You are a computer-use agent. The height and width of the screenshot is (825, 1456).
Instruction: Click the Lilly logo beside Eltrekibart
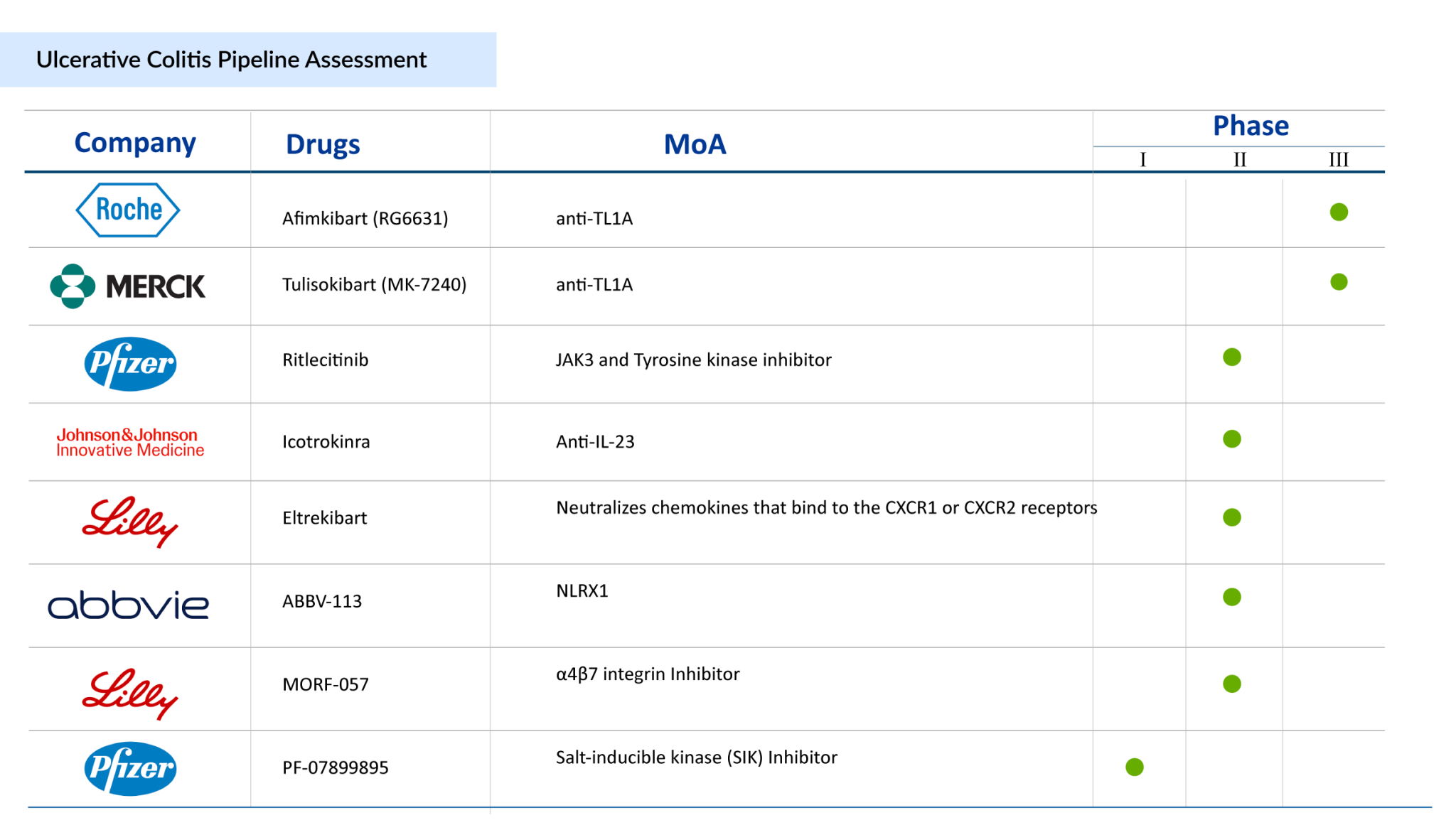(130, 522)
